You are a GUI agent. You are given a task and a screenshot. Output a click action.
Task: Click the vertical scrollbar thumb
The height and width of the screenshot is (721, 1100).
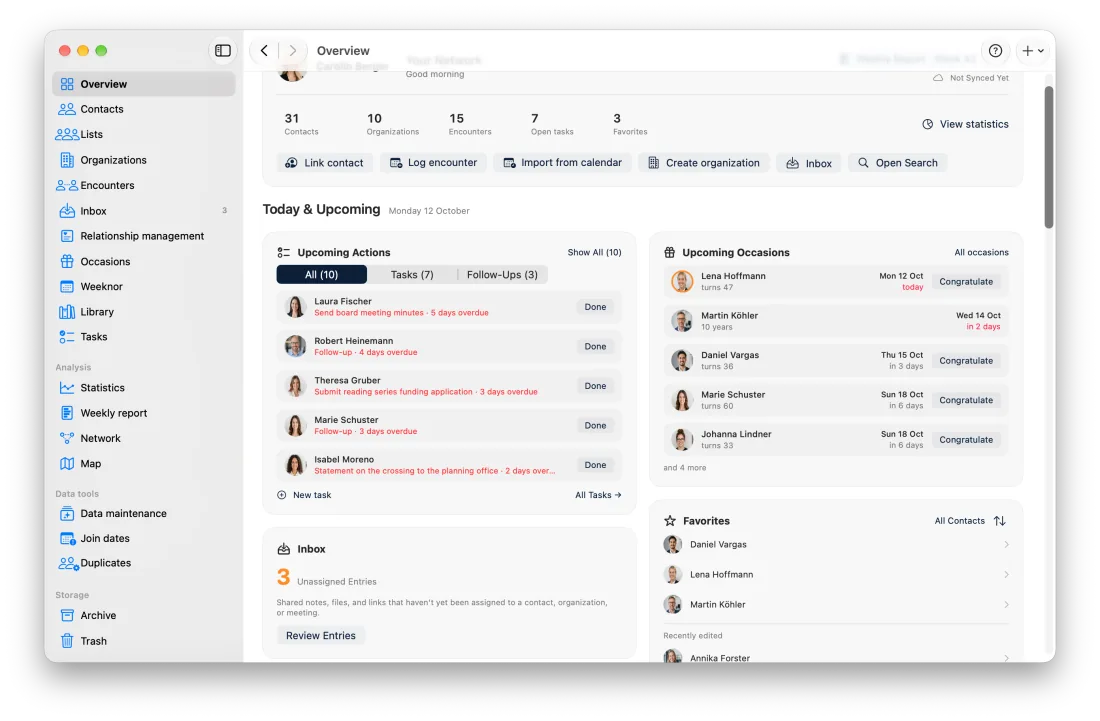1049,157
